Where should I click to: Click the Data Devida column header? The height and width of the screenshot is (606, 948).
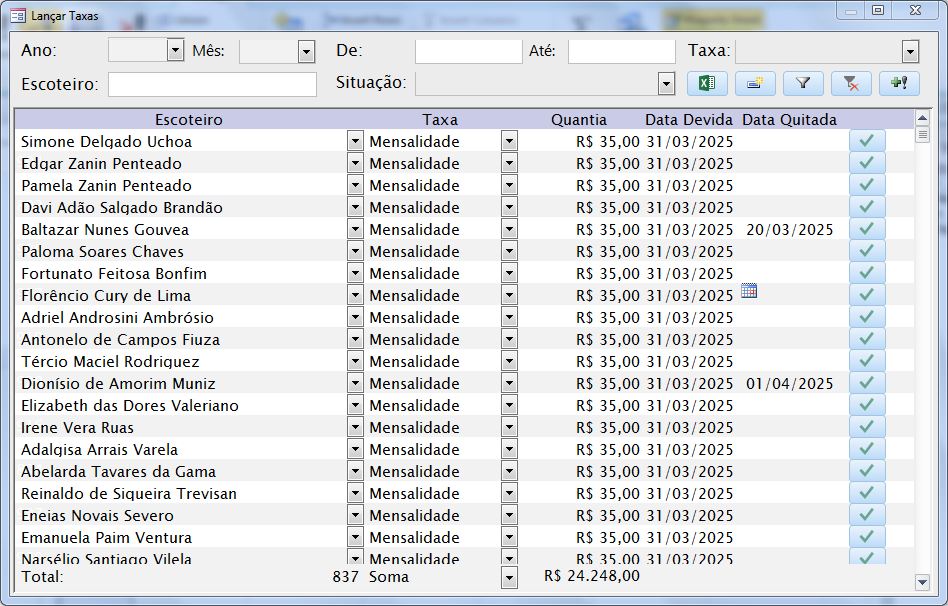689,119
